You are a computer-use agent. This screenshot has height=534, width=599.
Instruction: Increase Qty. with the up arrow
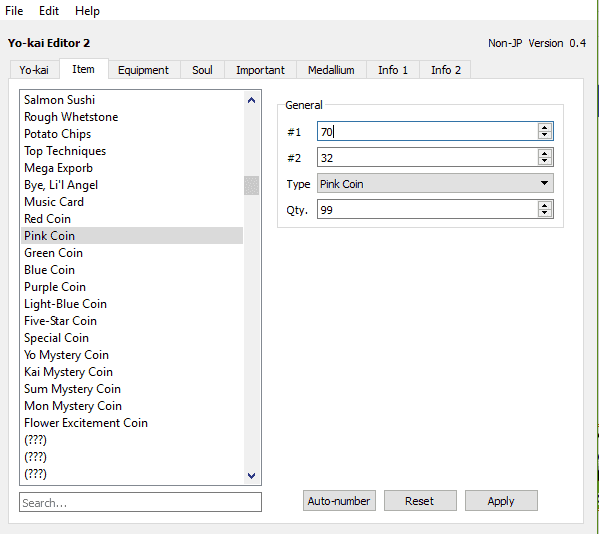(x=544, y=206)
